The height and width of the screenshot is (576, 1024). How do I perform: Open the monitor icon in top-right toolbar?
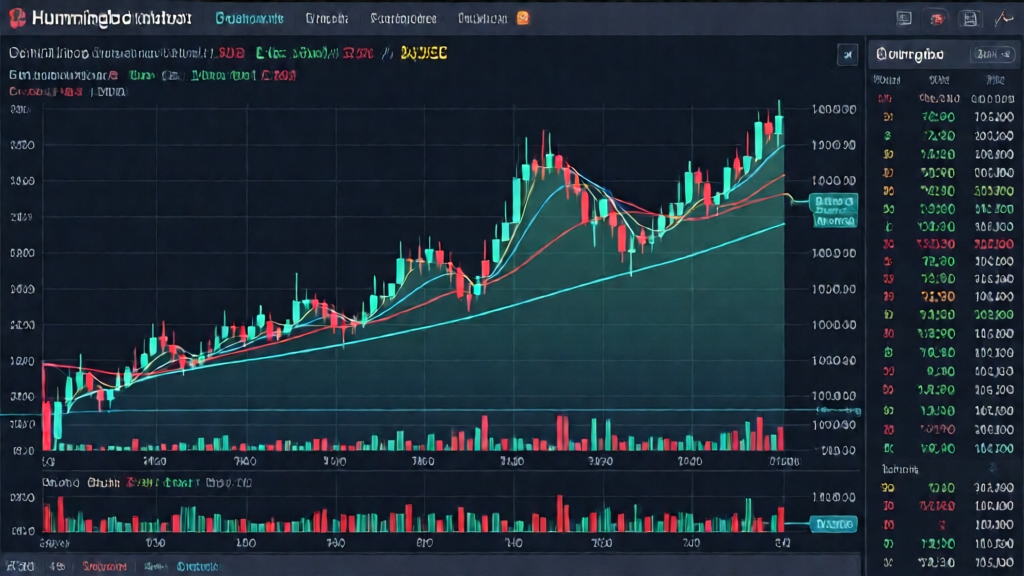click(904, 18)
